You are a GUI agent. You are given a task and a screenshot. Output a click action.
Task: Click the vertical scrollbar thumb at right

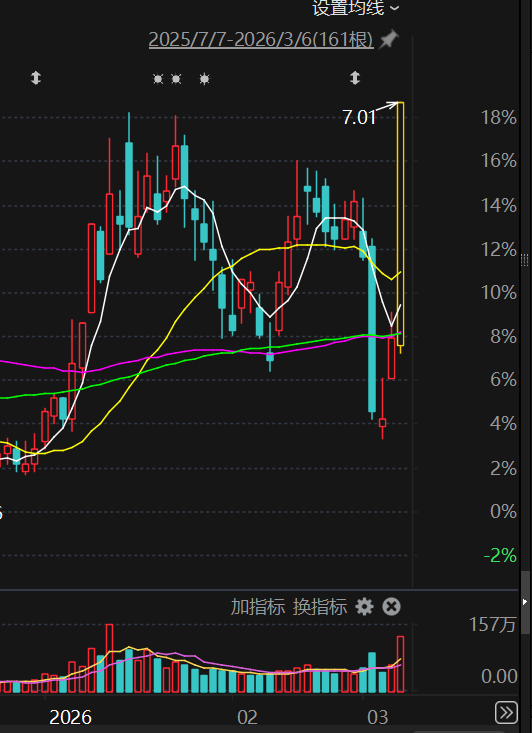coord(526,603)
